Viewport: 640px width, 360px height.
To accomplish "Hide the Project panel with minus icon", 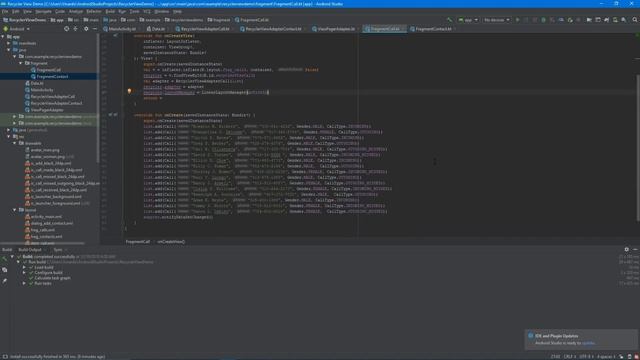I will tap(95, 29).
